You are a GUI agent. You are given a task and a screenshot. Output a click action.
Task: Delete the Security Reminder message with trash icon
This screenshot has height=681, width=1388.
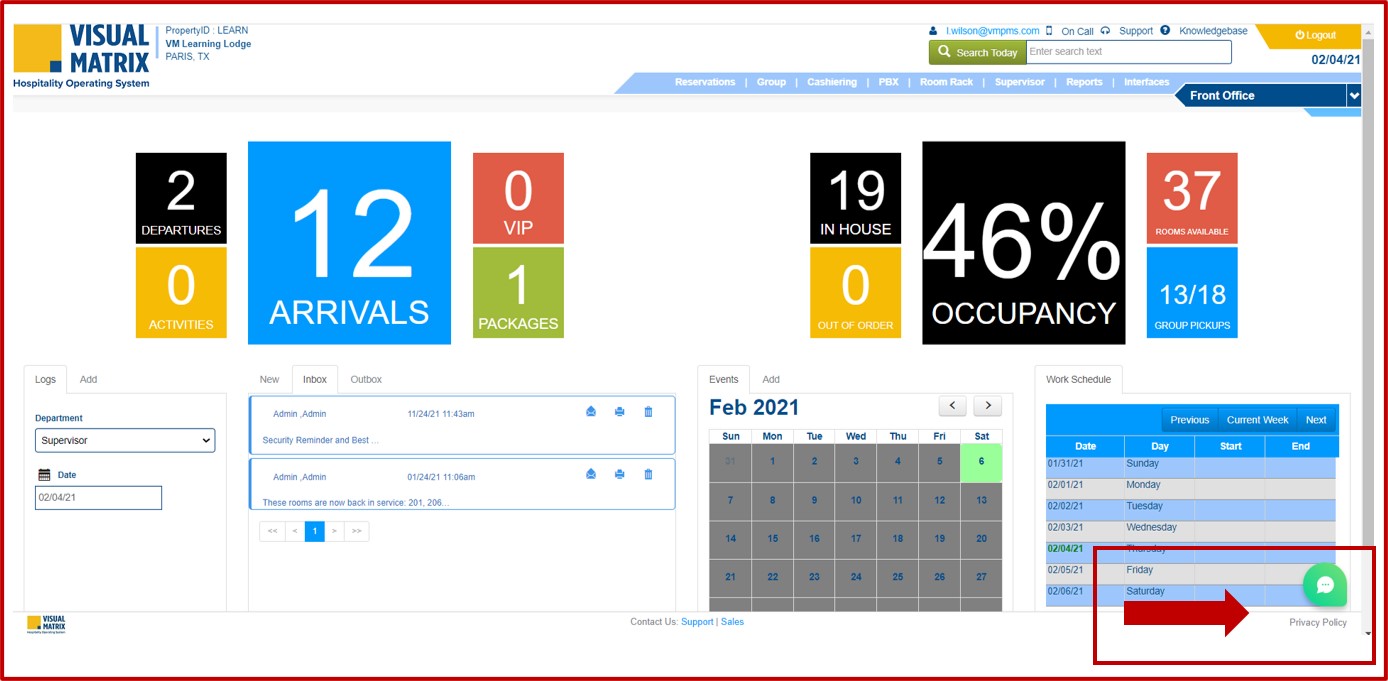click(648, 412)
